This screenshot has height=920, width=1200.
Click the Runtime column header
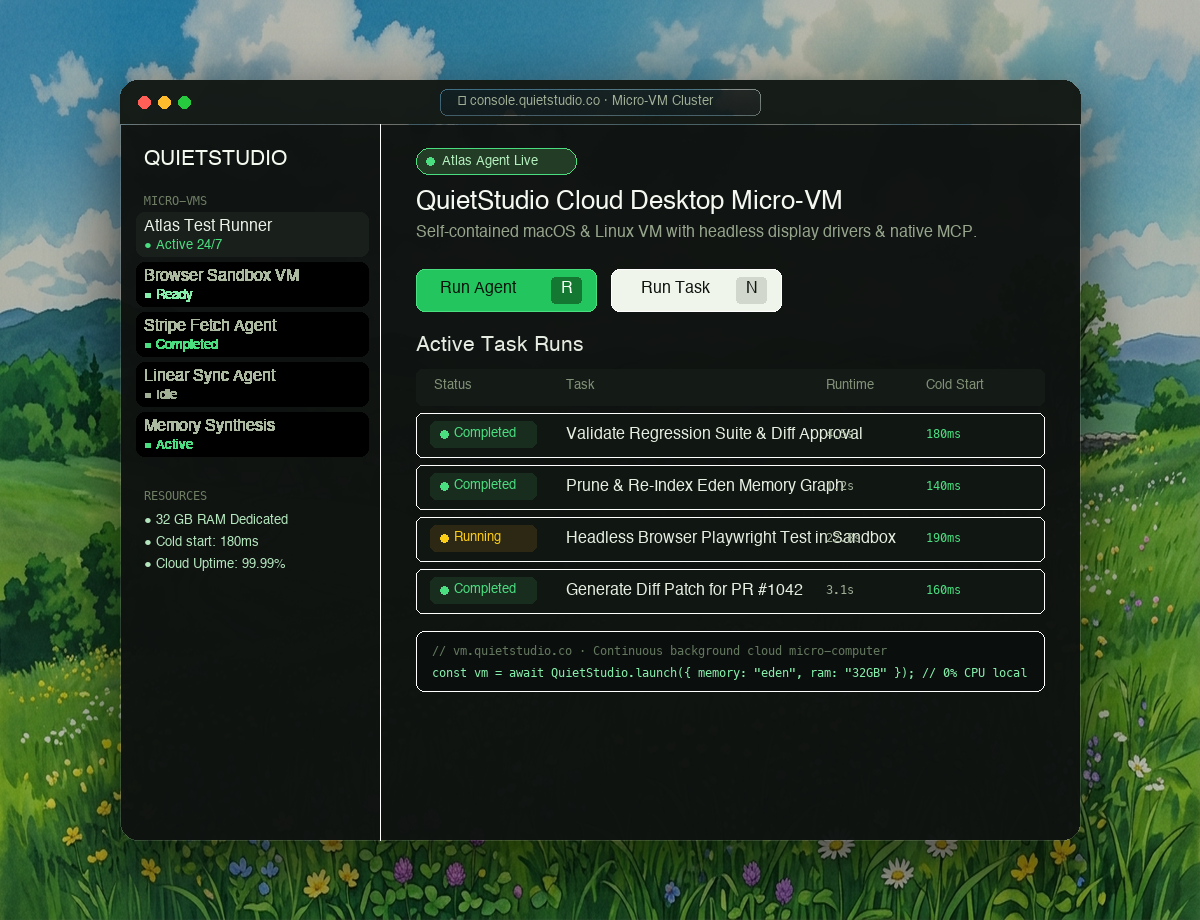(x=850, y=385)
